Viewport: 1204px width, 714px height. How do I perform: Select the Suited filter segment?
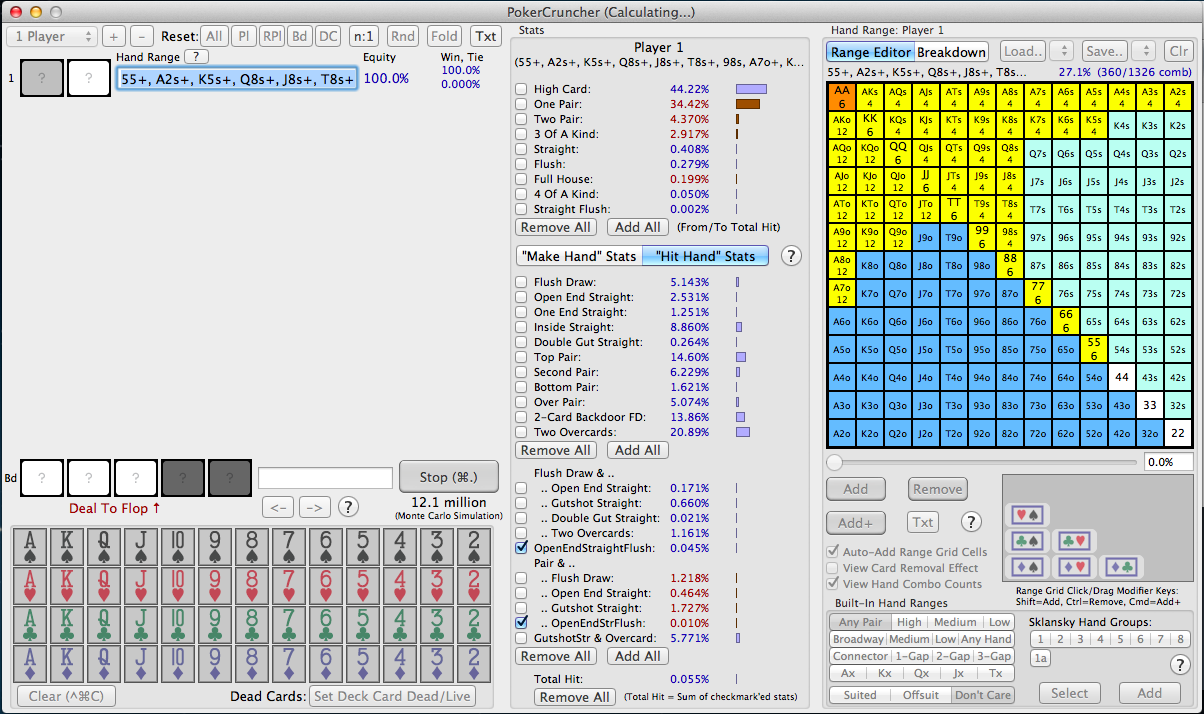pos(860,694)
